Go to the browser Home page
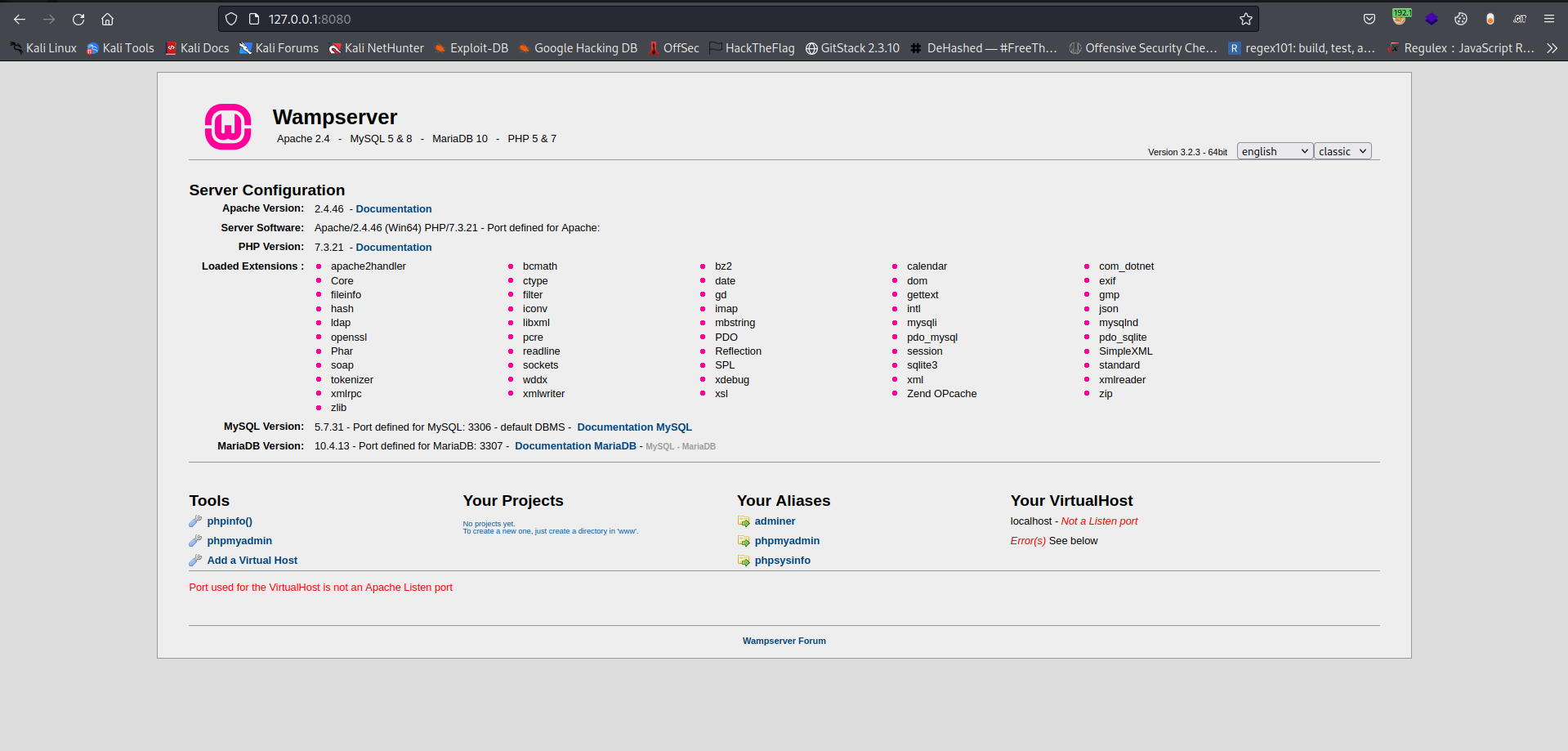 pos(107,19)
